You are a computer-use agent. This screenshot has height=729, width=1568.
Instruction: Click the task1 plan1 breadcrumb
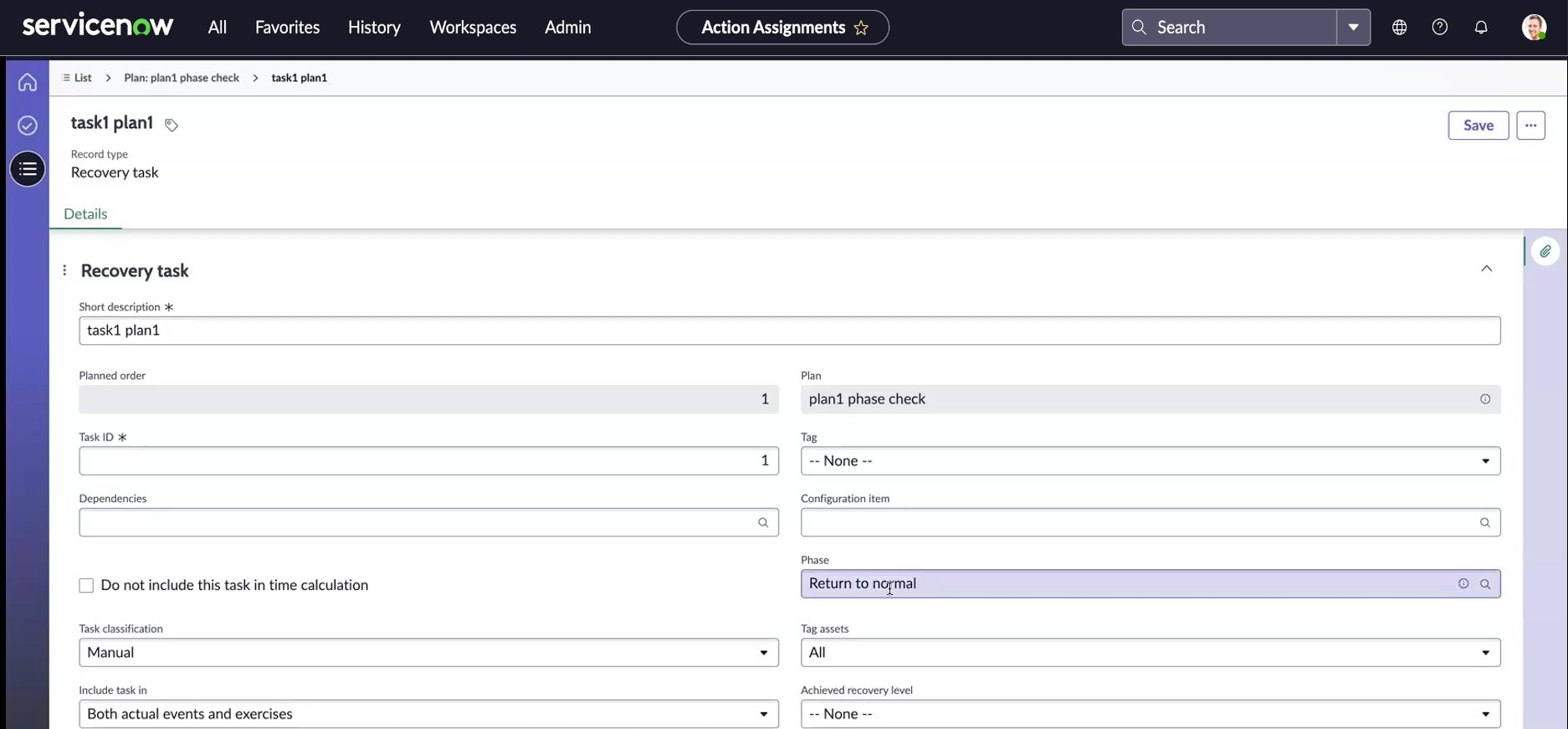click(x=299, y=77)
